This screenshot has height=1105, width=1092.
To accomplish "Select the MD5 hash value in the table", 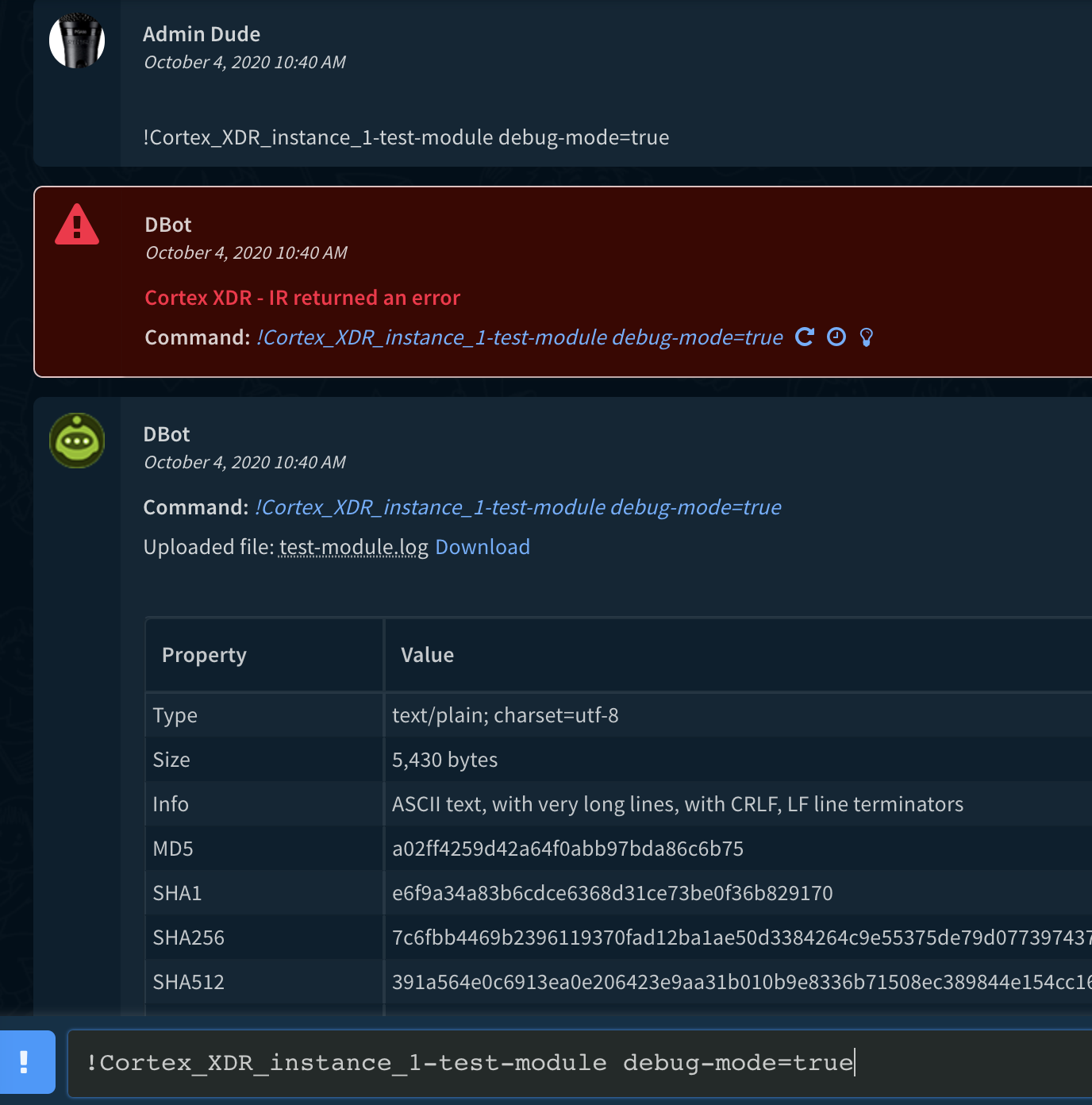I will (x=567, y=848).
